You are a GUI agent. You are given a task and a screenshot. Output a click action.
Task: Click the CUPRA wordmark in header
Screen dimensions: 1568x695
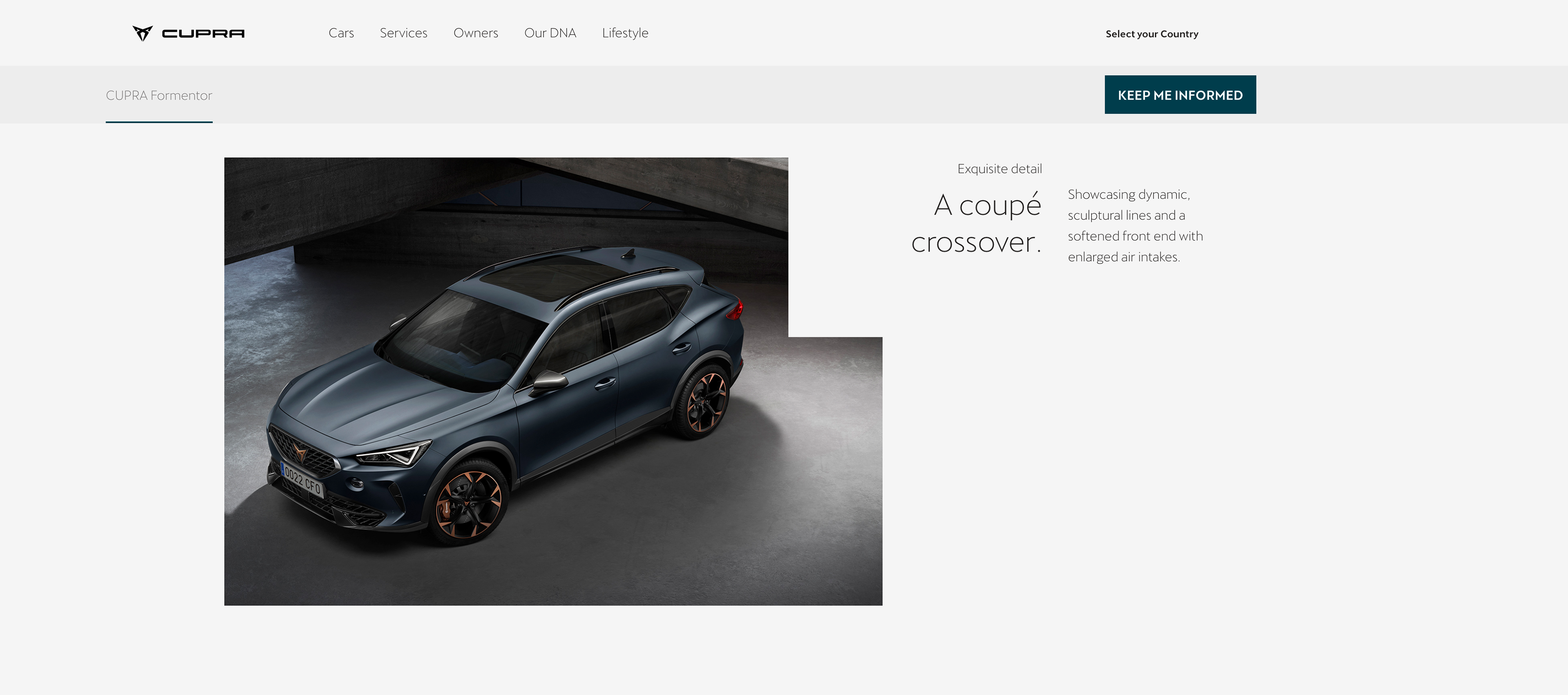click(203, 34)
